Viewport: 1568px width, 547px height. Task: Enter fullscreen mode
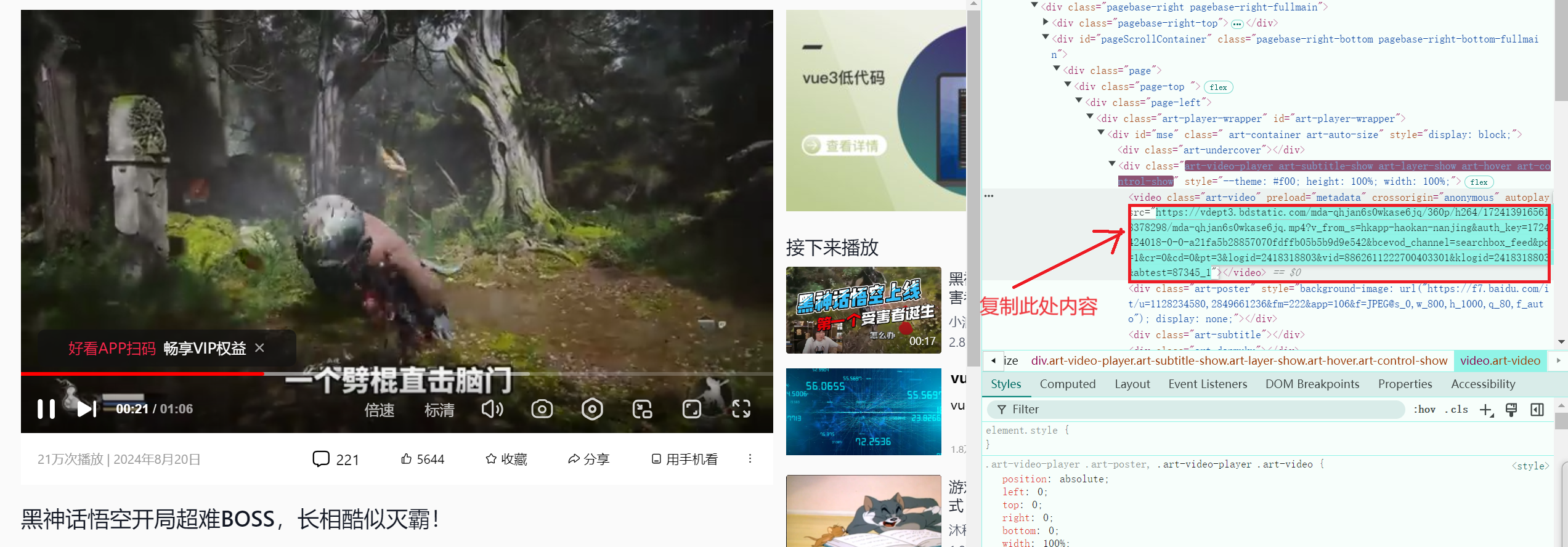click(741, 409)
